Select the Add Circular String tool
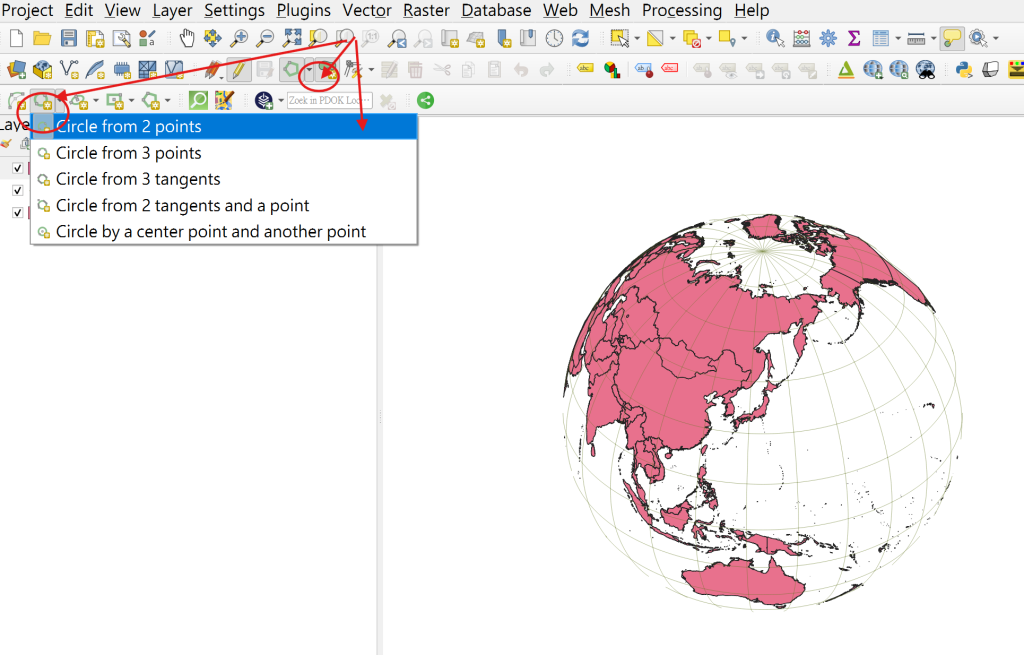Image resolution: width=1024 pixels, height=655 pixels. pos(16,101)
